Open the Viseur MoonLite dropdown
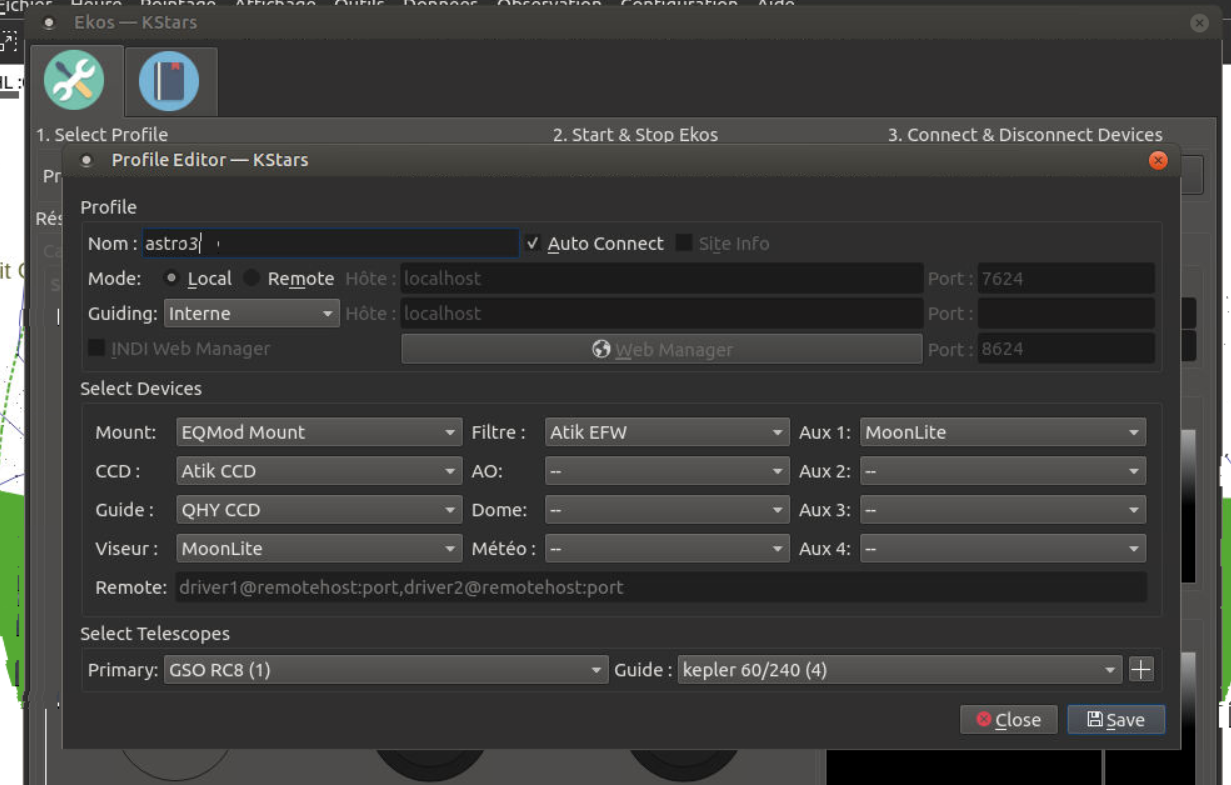The image size is (1231, 785). (x=319, y=548)
